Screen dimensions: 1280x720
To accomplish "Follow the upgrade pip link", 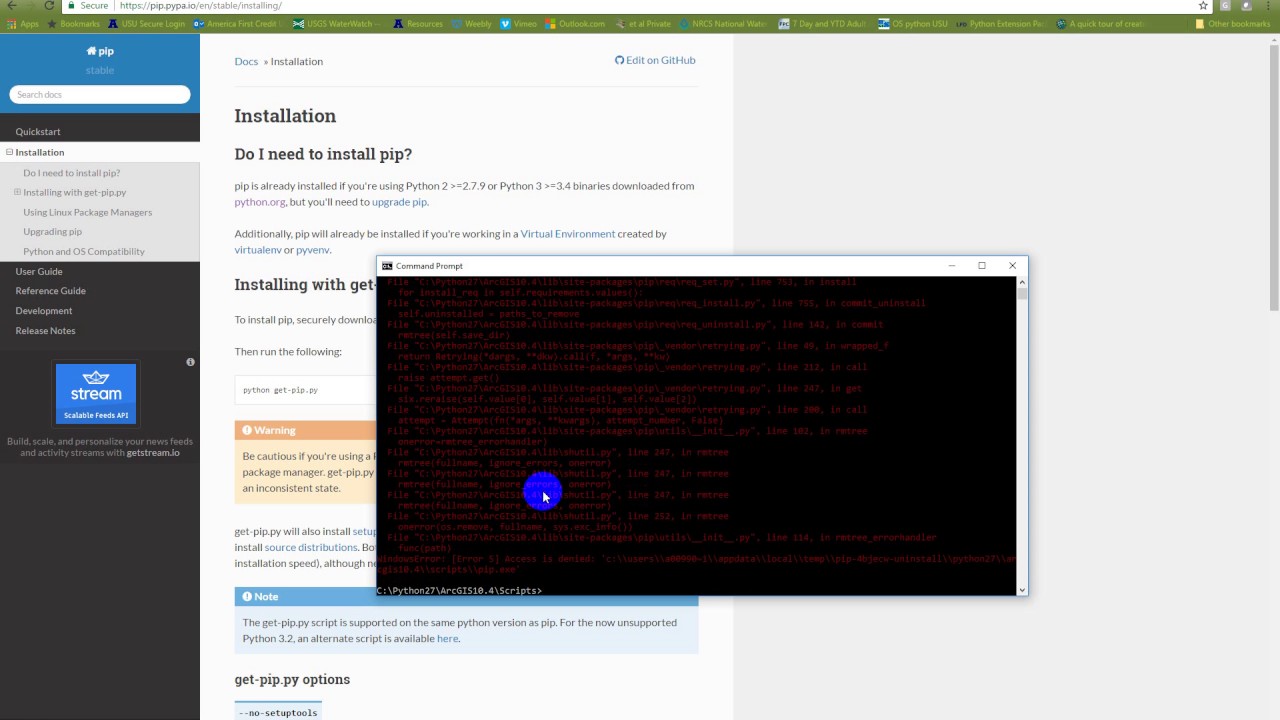I will pos(399,202).
